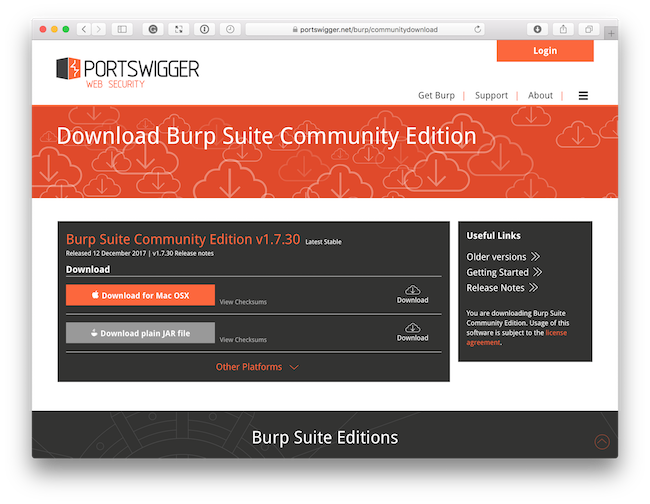Click the Useful Links heading
The image size is (650, 504).
tap(493, 235)
